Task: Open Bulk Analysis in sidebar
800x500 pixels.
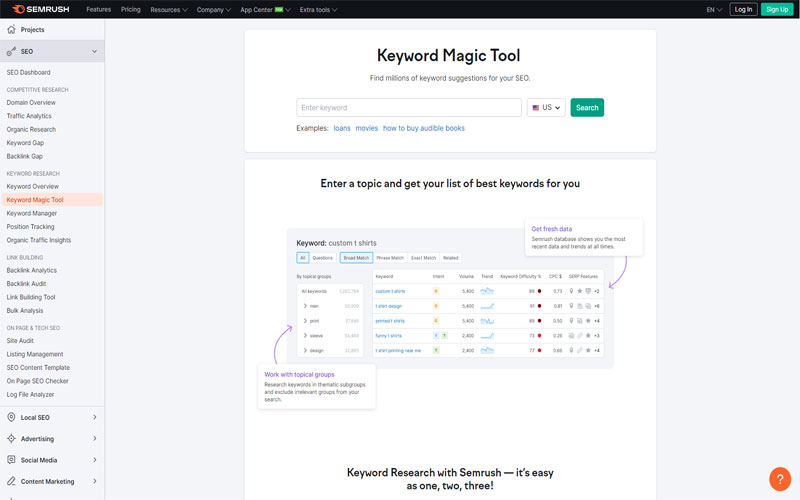Action: 24,310
